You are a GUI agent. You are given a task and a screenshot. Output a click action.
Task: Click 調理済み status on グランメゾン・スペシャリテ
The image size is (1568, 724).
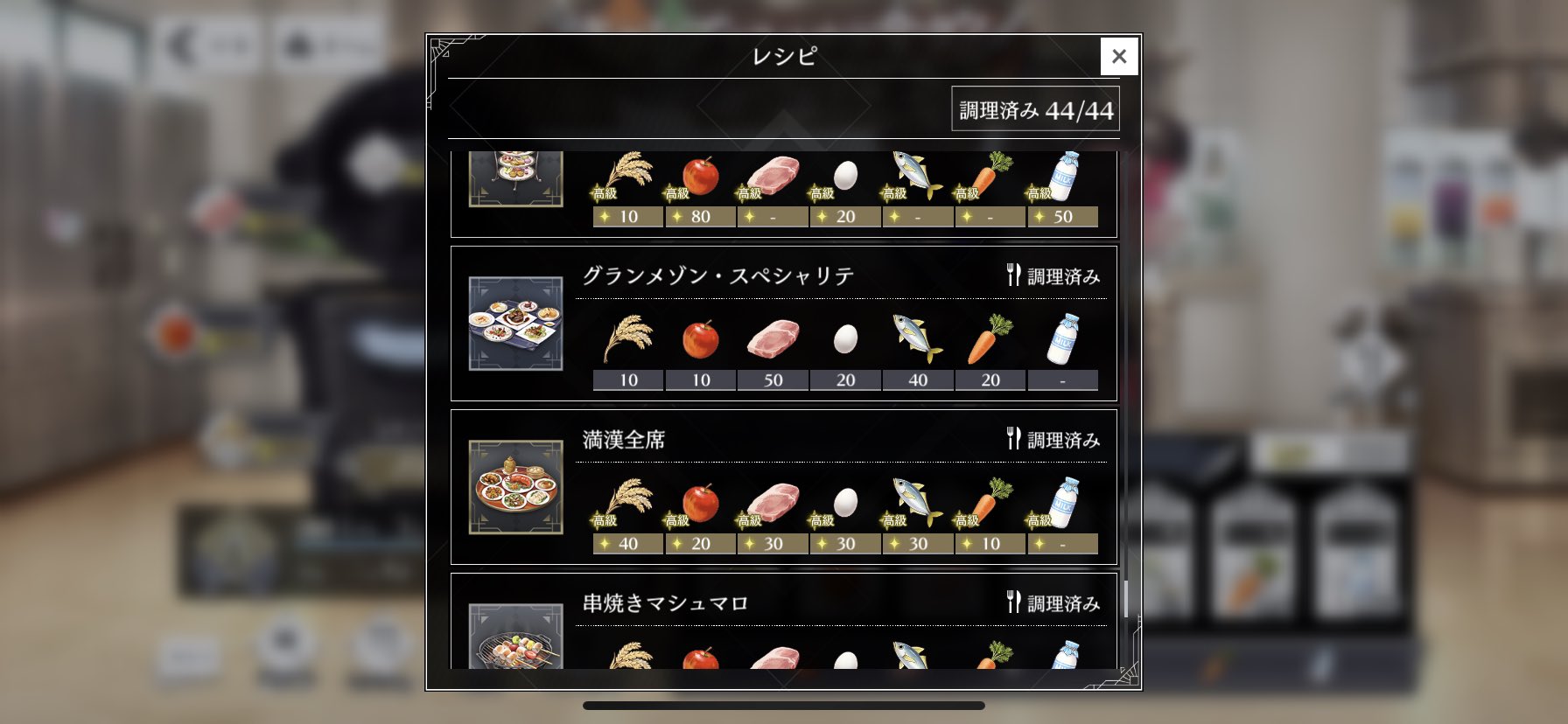pos(1053,276)
